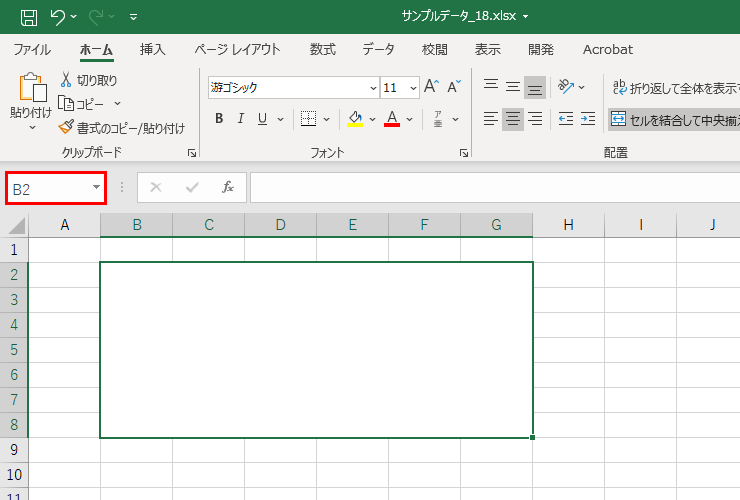Open the 游ゴシック font name dropdown

[373, 88]
